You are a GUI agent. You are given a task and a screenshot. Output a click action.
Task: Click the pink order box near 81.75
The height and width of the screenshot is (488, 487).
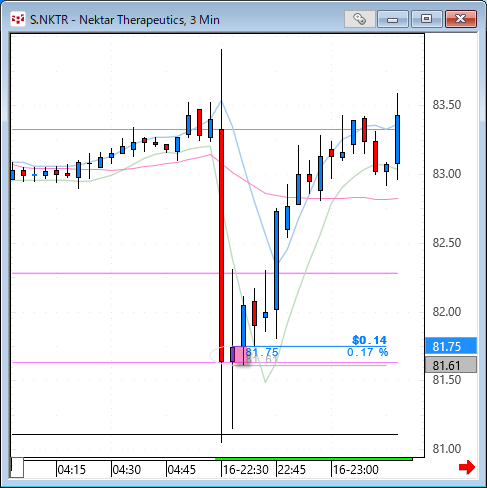tap(239, 355)
